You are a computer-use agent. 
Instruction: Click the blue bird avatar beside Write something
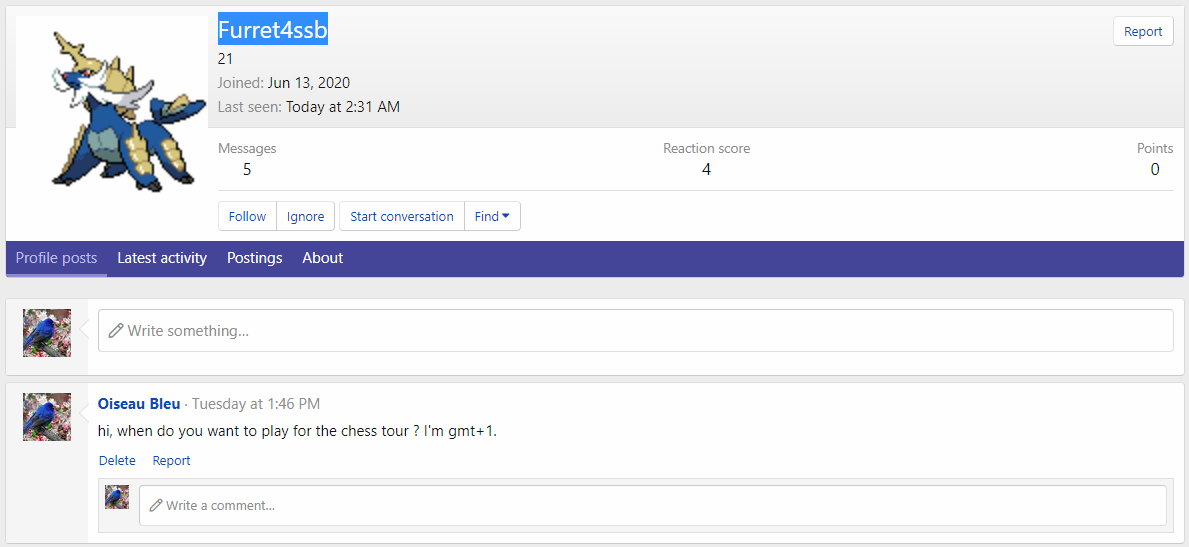pyautogui.click(x=47, y=333)
